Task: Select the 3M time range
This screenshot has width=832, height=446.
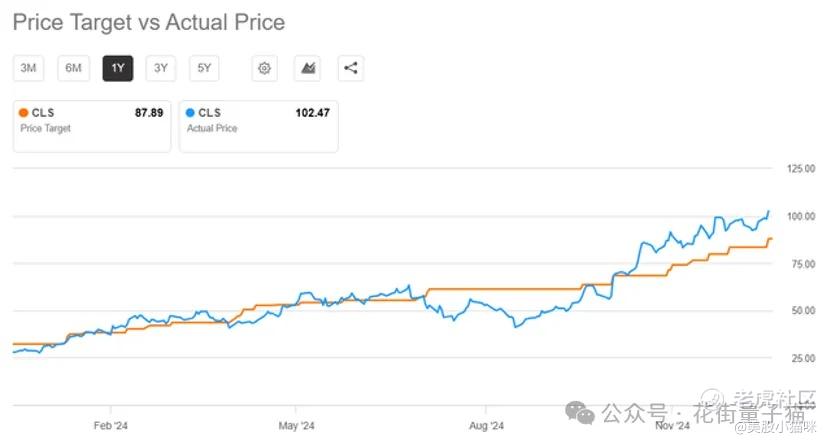Action: [x=29, y=68]
